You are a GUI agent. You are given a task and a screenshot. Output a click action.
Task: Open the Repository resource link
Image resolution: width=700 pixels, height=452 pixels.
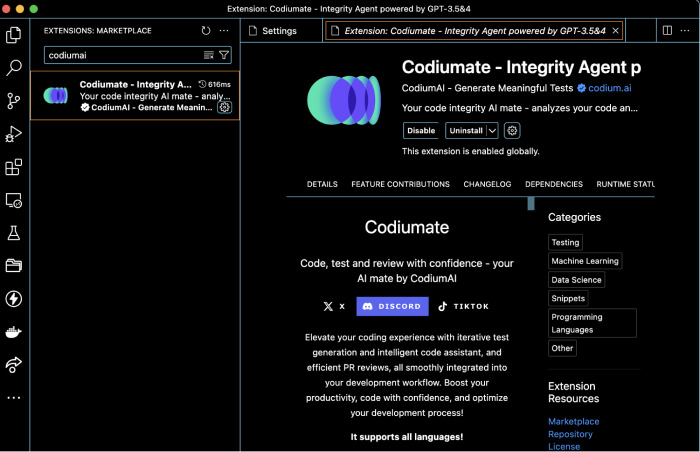click(x=570, y=434)
